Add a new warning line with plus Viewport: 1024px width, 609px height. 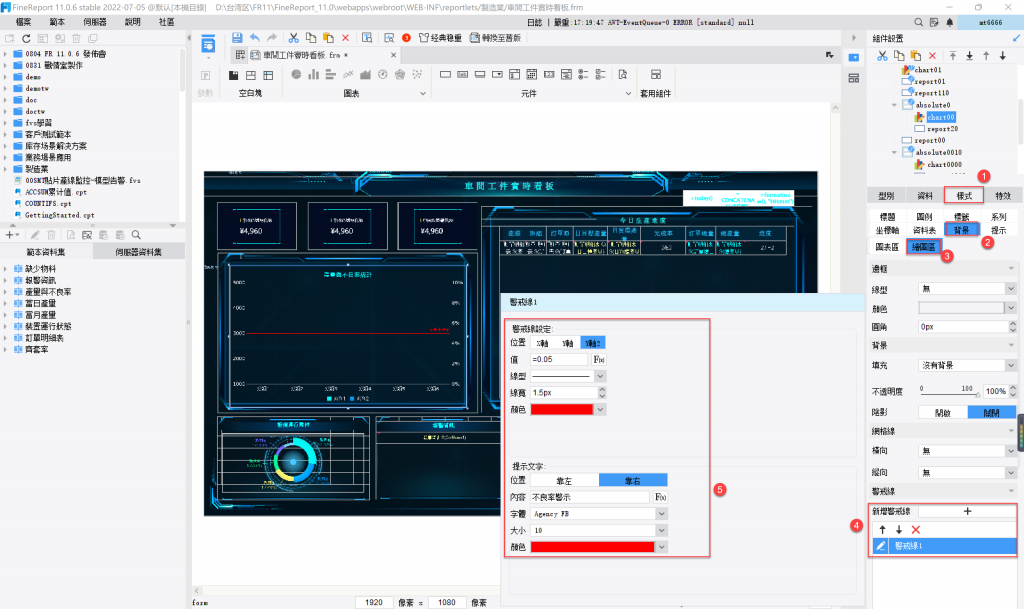[967, 511]
